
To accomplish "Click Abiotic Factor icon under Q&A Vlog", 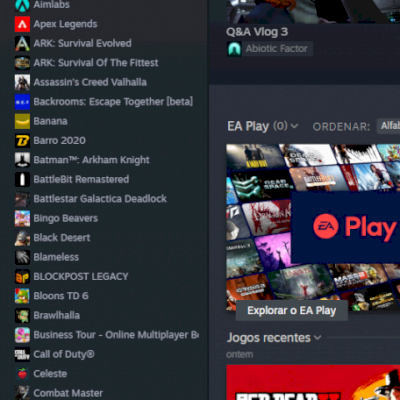I will pos(234,49).
